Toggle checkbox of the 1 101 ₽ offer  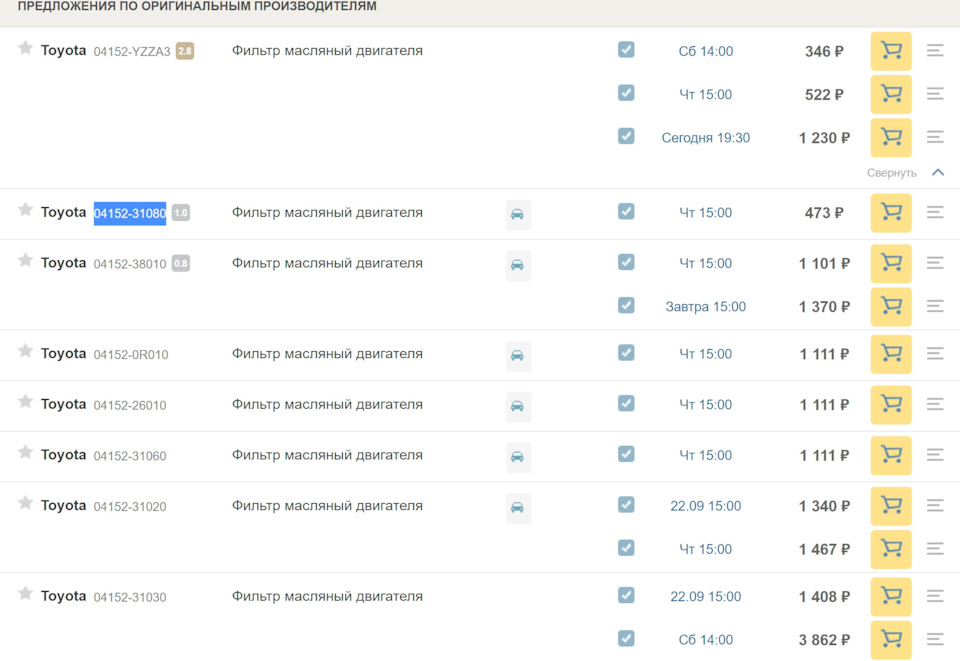626,262
